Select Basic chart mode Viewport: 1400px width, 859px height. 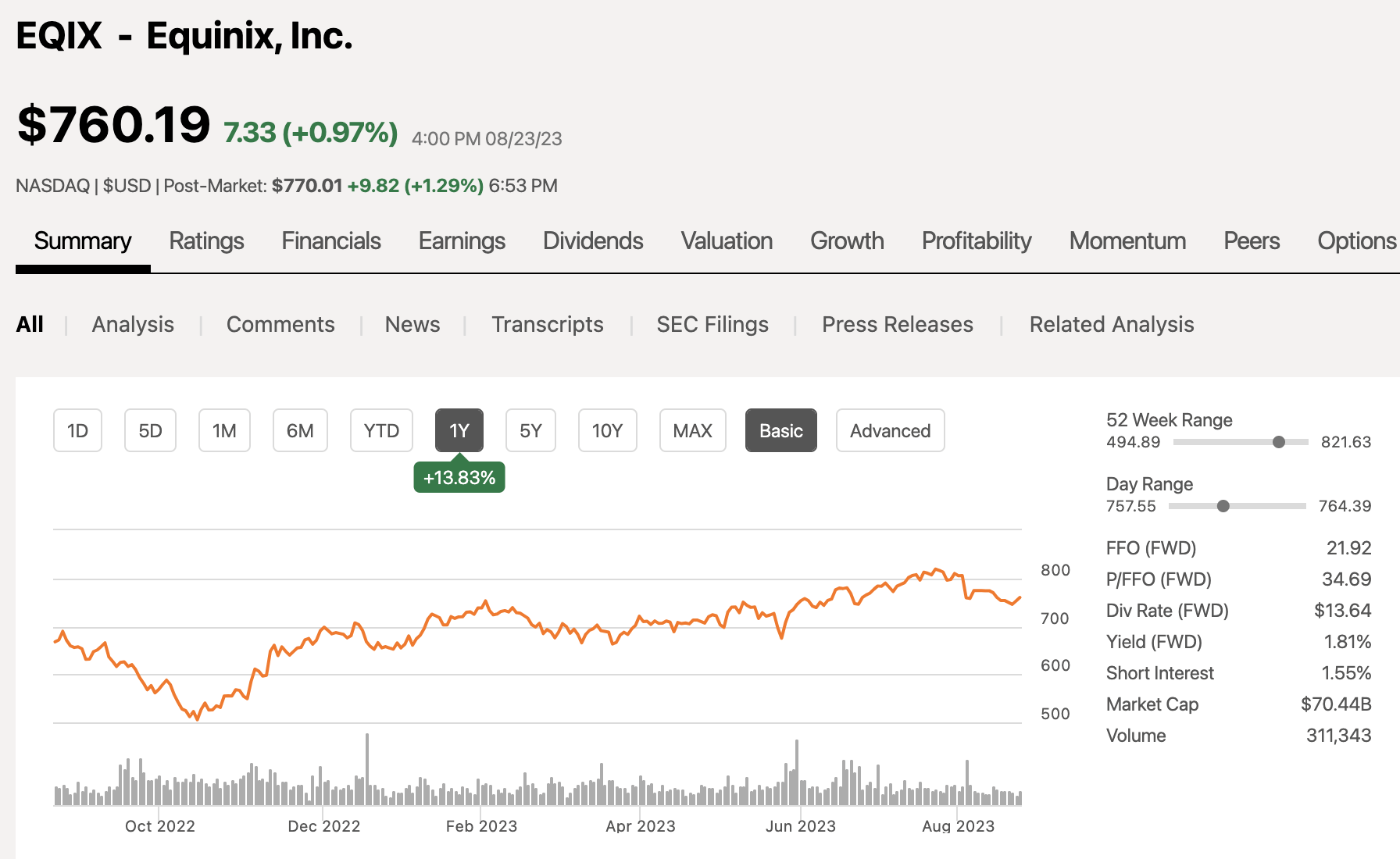(x=781, y=430)
